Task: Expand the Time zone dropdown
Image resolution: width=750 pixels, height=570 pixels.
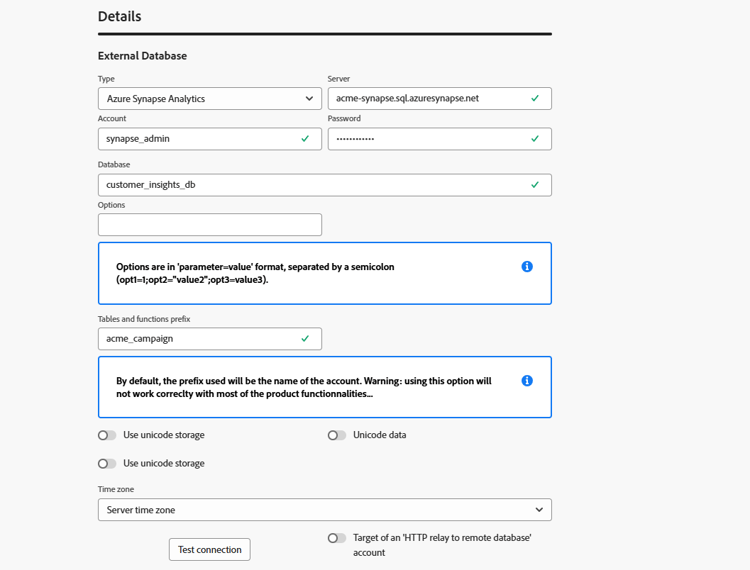Action: [x=325, y=510]
